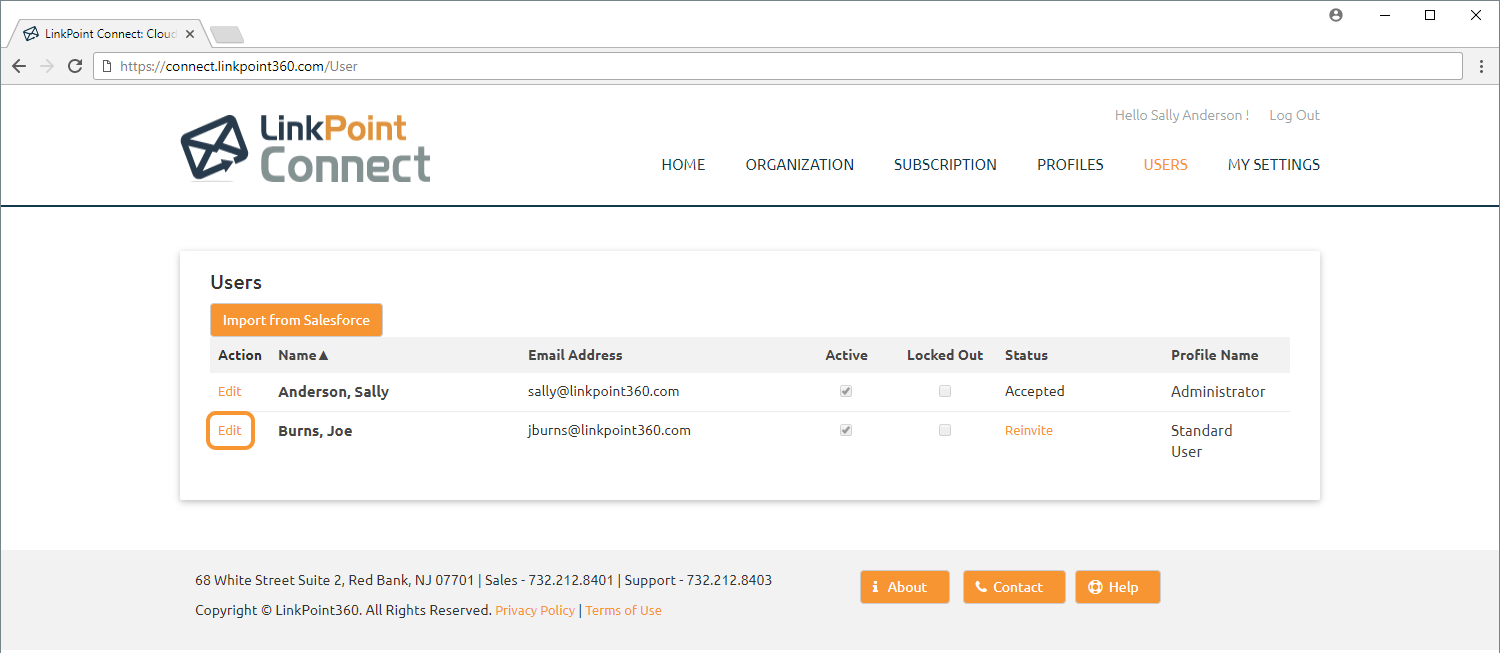The image size is (1500, 653).
Task: Click email sally@linkpoint360.com
Action: pyautogui.click(x=604, y=391)
